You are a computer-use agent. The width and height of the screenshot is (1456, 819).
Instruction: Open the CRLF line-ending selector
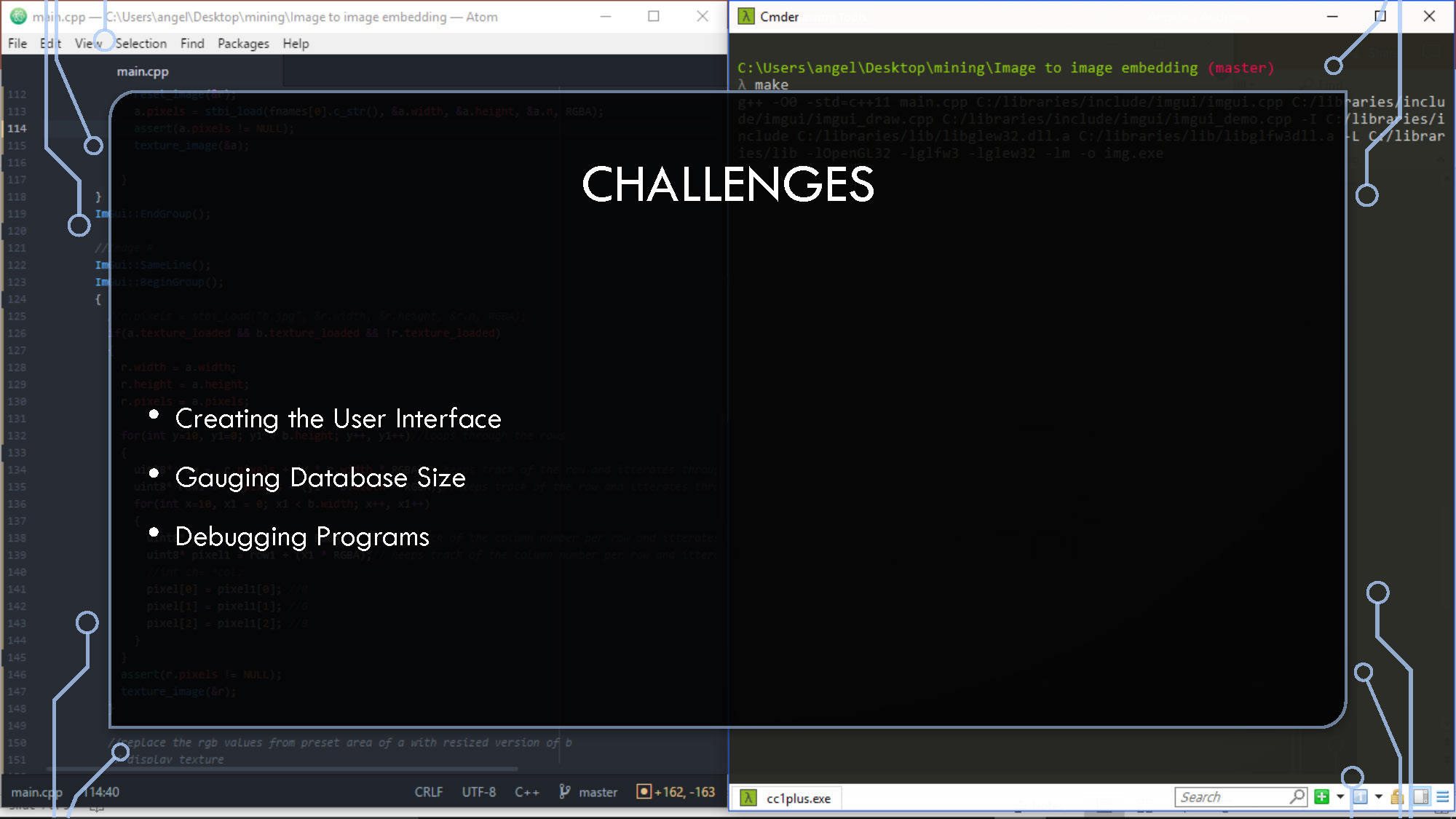pyautogui.click(x=429, y=792)
